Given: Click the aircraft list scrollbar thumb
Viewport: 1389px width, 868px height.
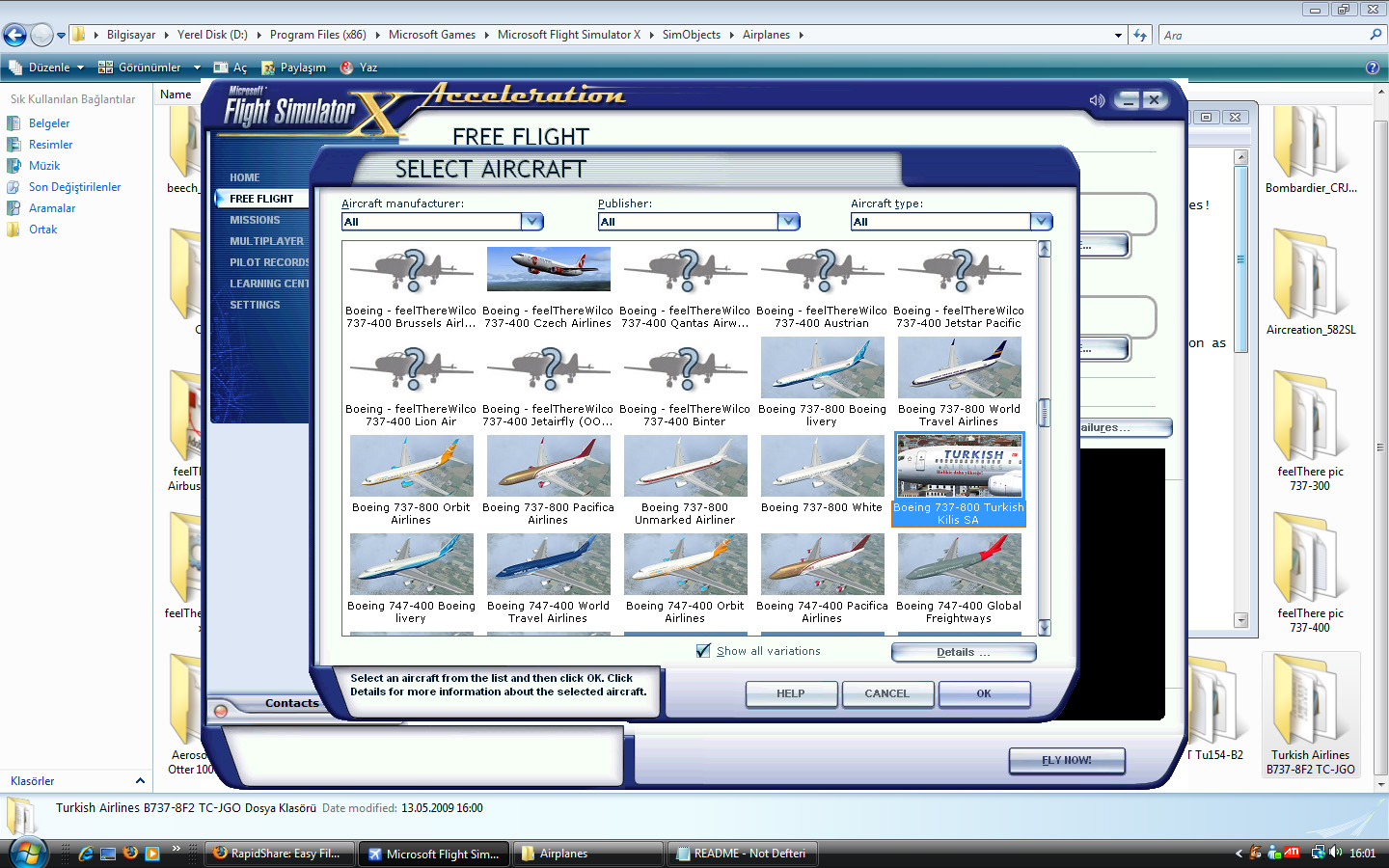Looking at the screenshot, I should [x=1044, y=413].
